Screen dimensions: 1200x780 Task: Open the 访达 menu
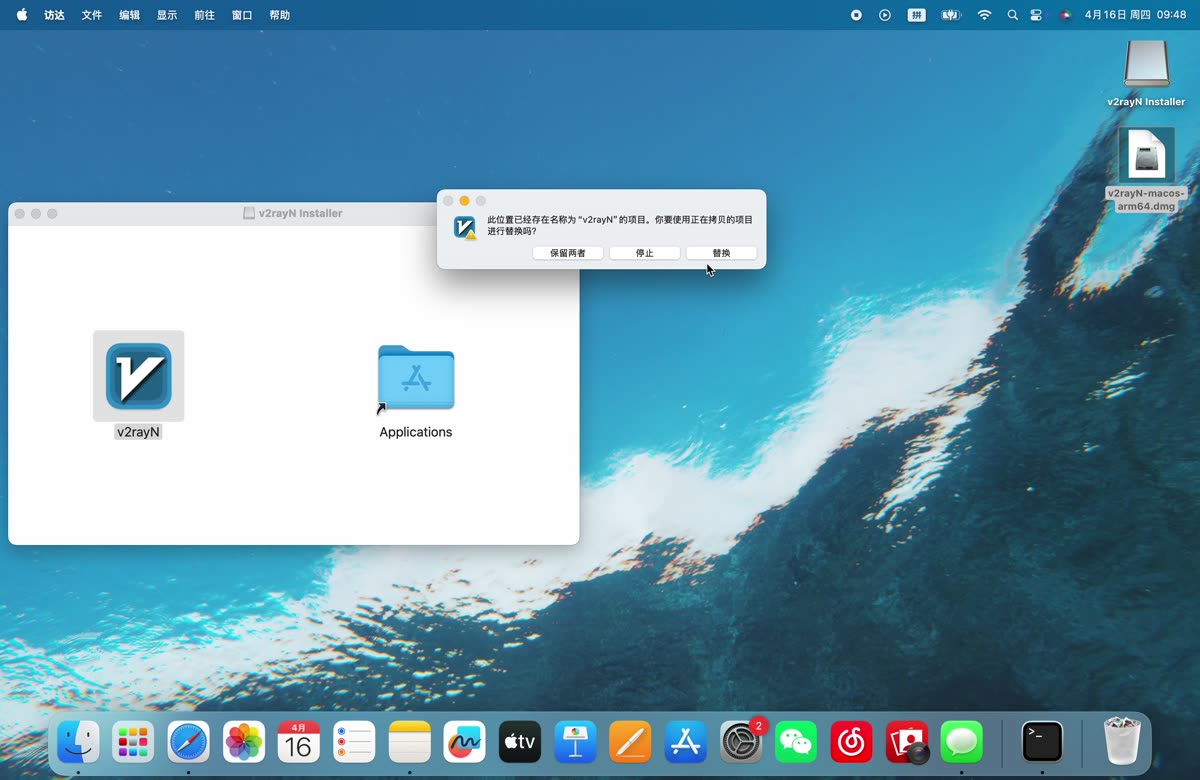coord(54,15)
